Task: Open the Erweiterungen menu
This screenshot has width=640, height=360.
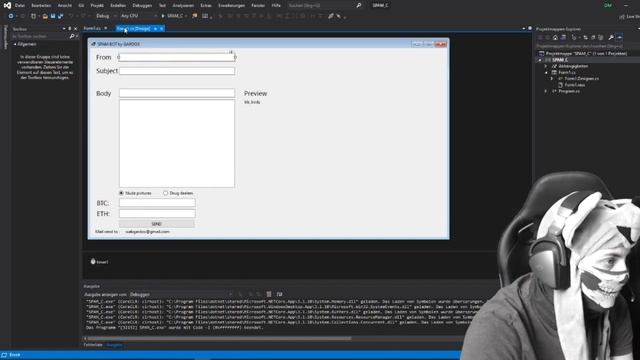Action: 231,5
